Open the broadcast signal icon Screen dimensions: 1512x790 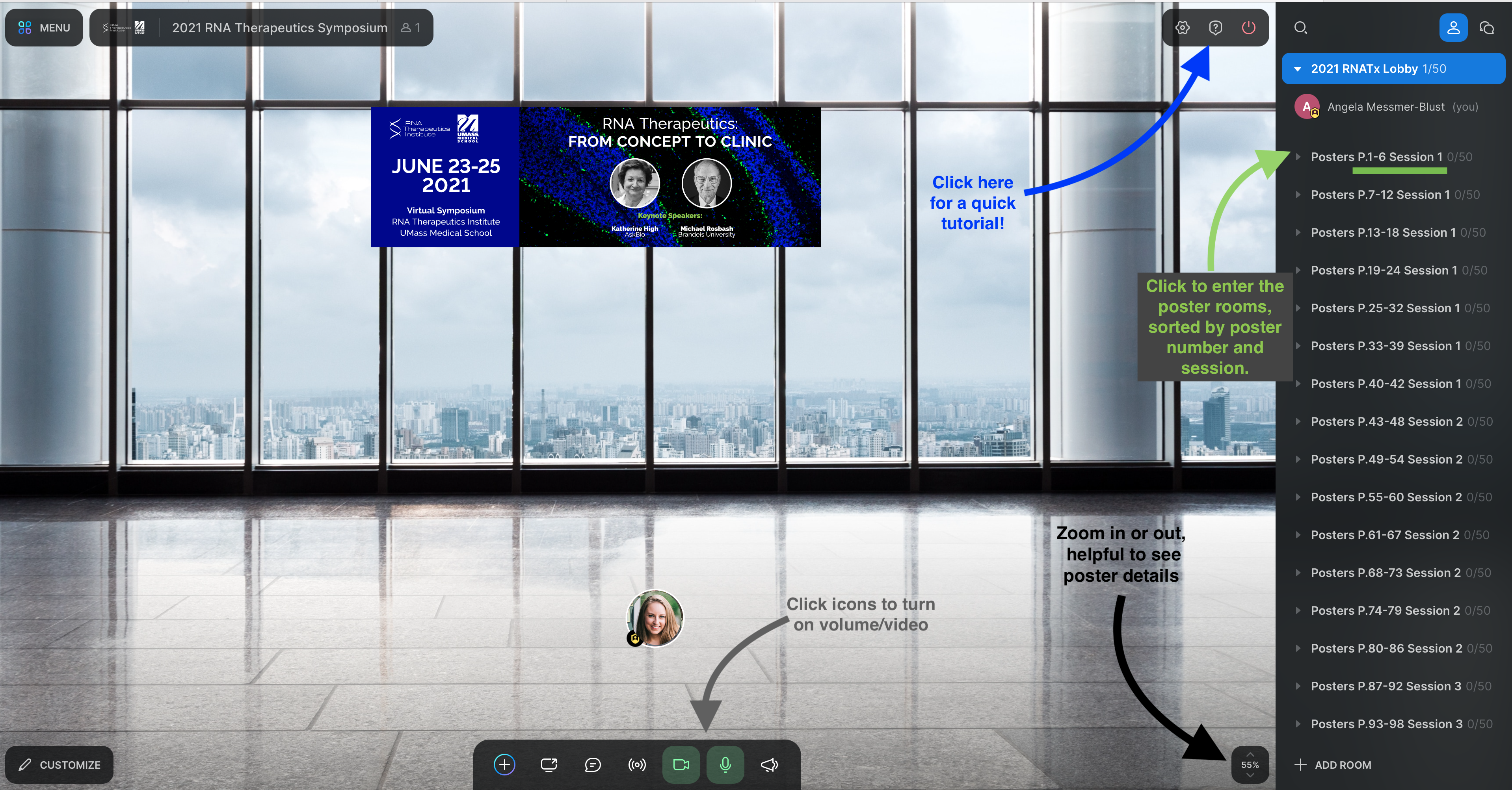(x=637, y=764)
